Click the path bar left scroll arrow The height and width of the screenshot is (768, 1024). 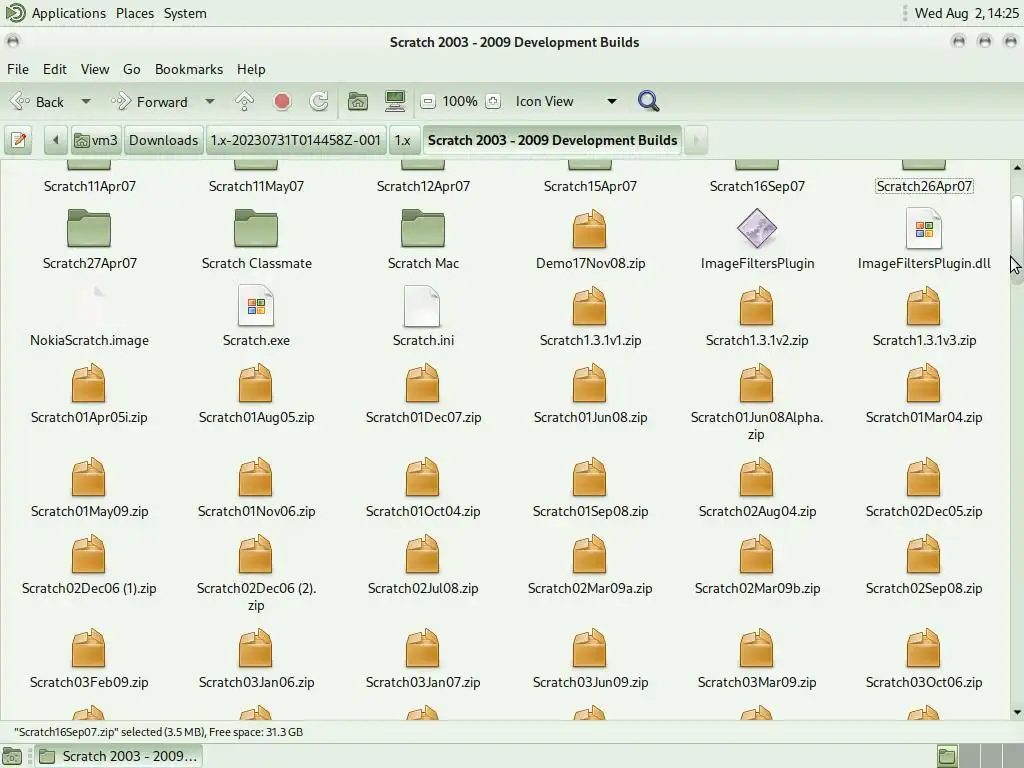point(56,140)
